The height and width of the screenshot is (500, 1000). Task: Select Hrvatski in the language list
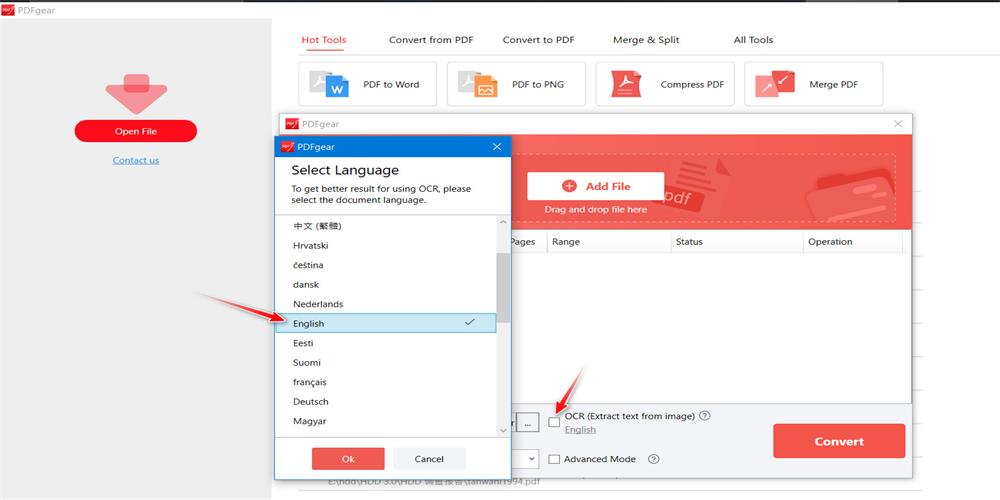click(385, 246)
